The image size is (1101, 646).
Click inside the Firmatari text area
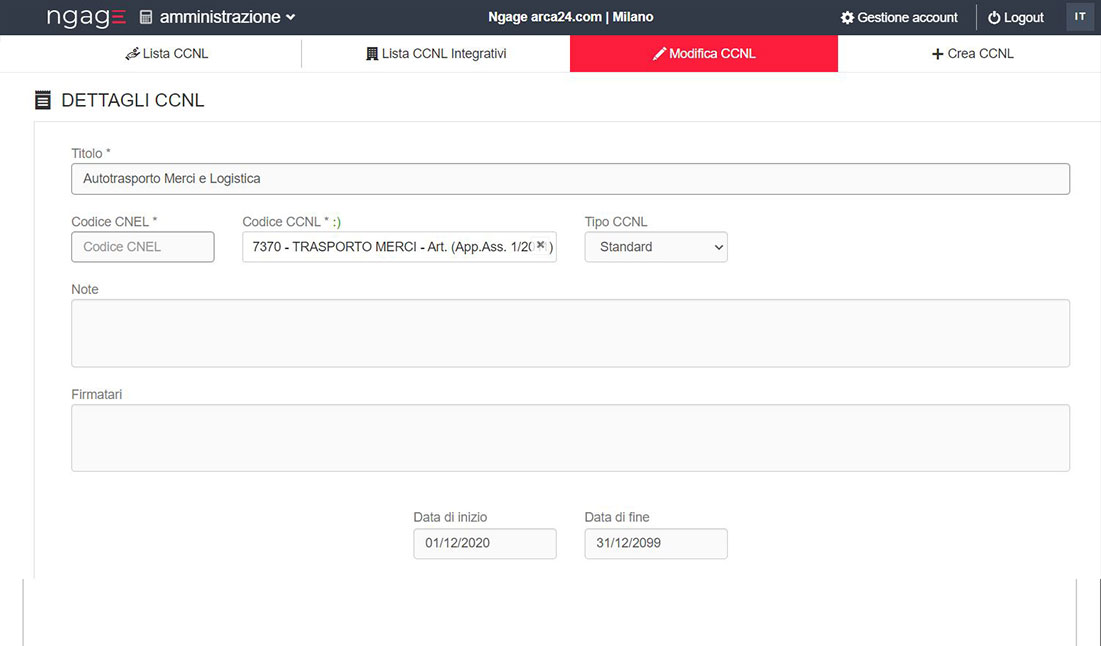570,438
